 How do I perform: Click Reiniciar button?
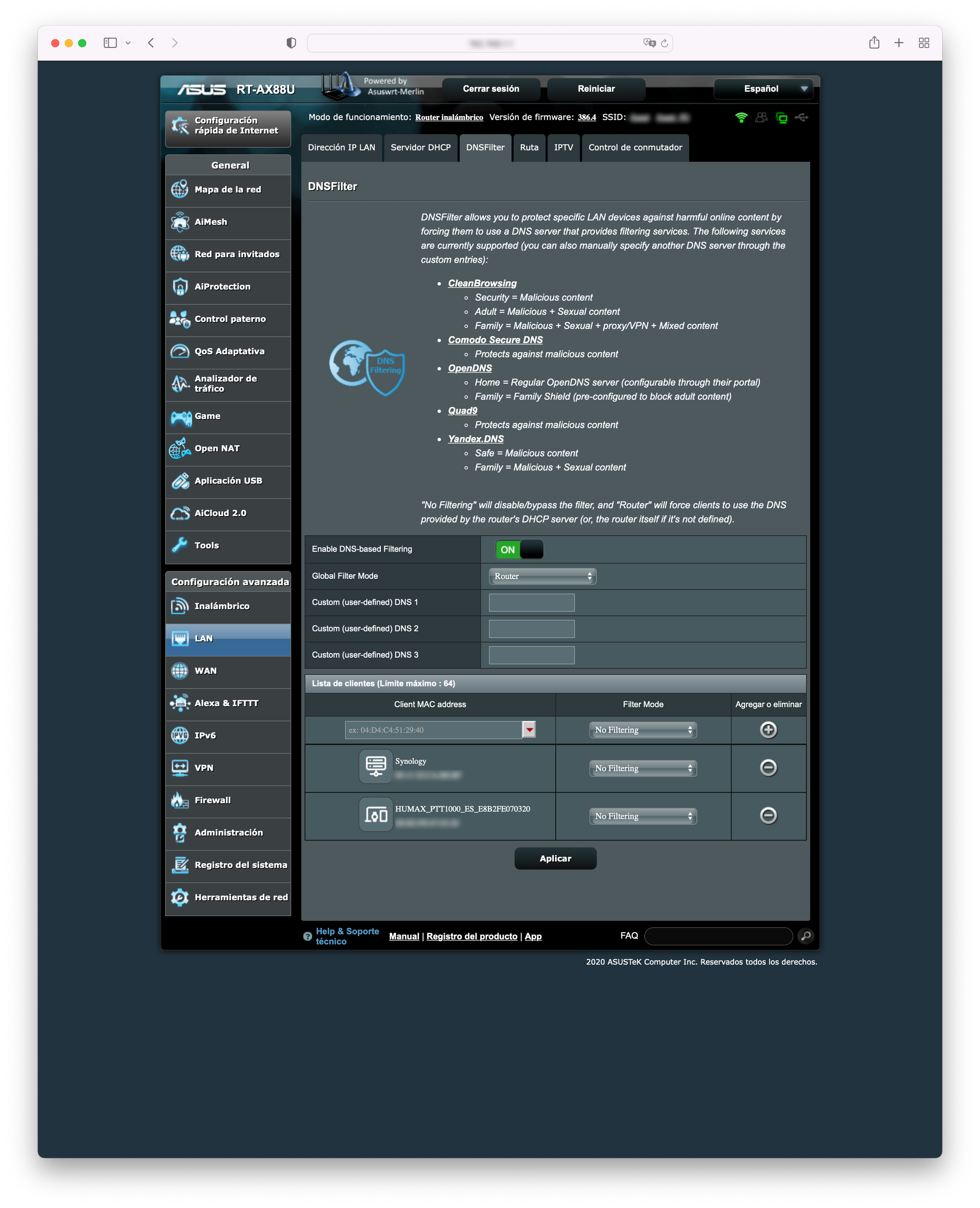click(596, 89)
